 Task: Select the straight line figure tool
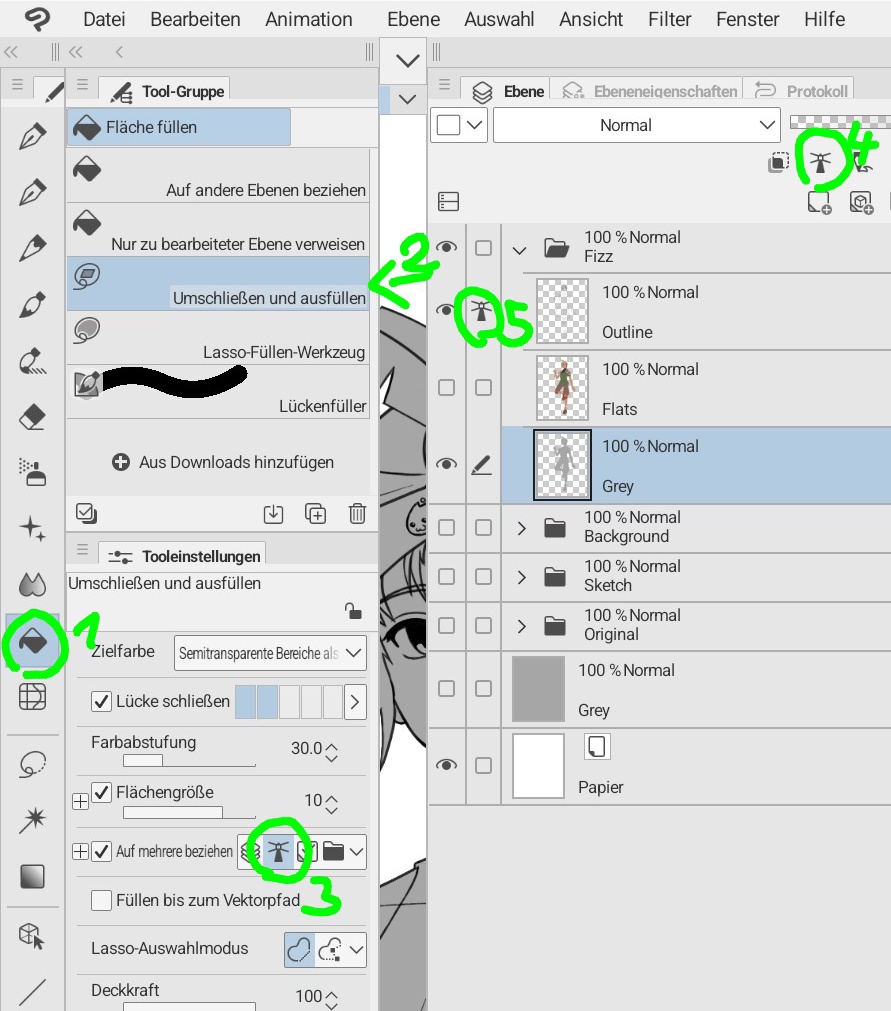point(32,993)
